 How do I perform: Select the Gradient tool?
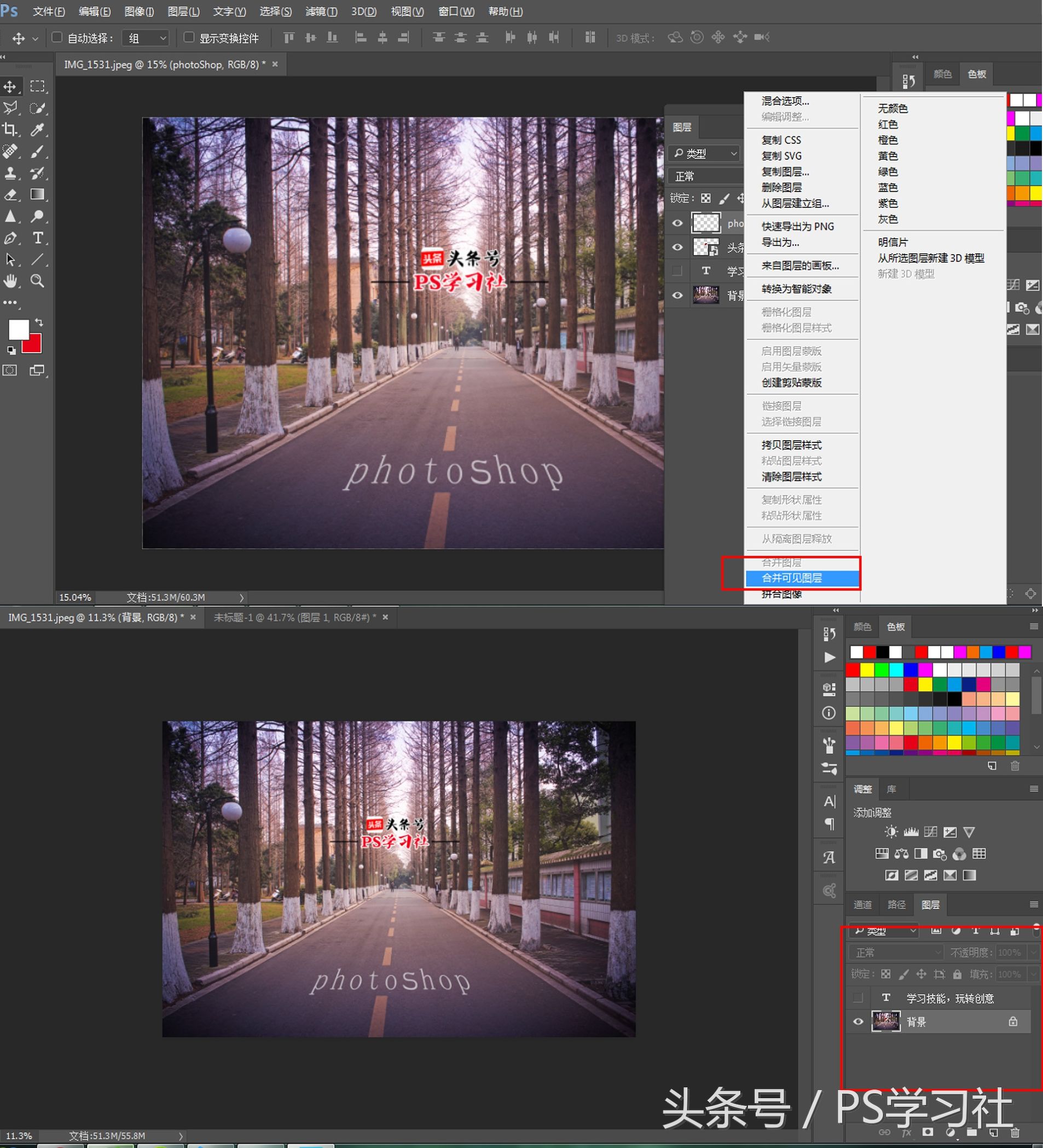[38, 195]
